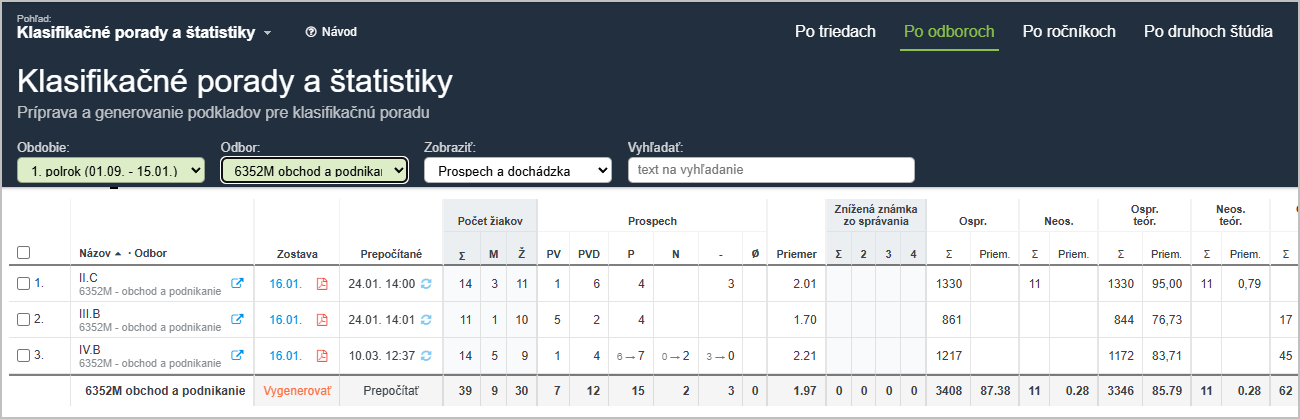This screenshot has width=1300, height=419.
Task: Focus the Vyhľadať search text field
Action: pos(771,170)
